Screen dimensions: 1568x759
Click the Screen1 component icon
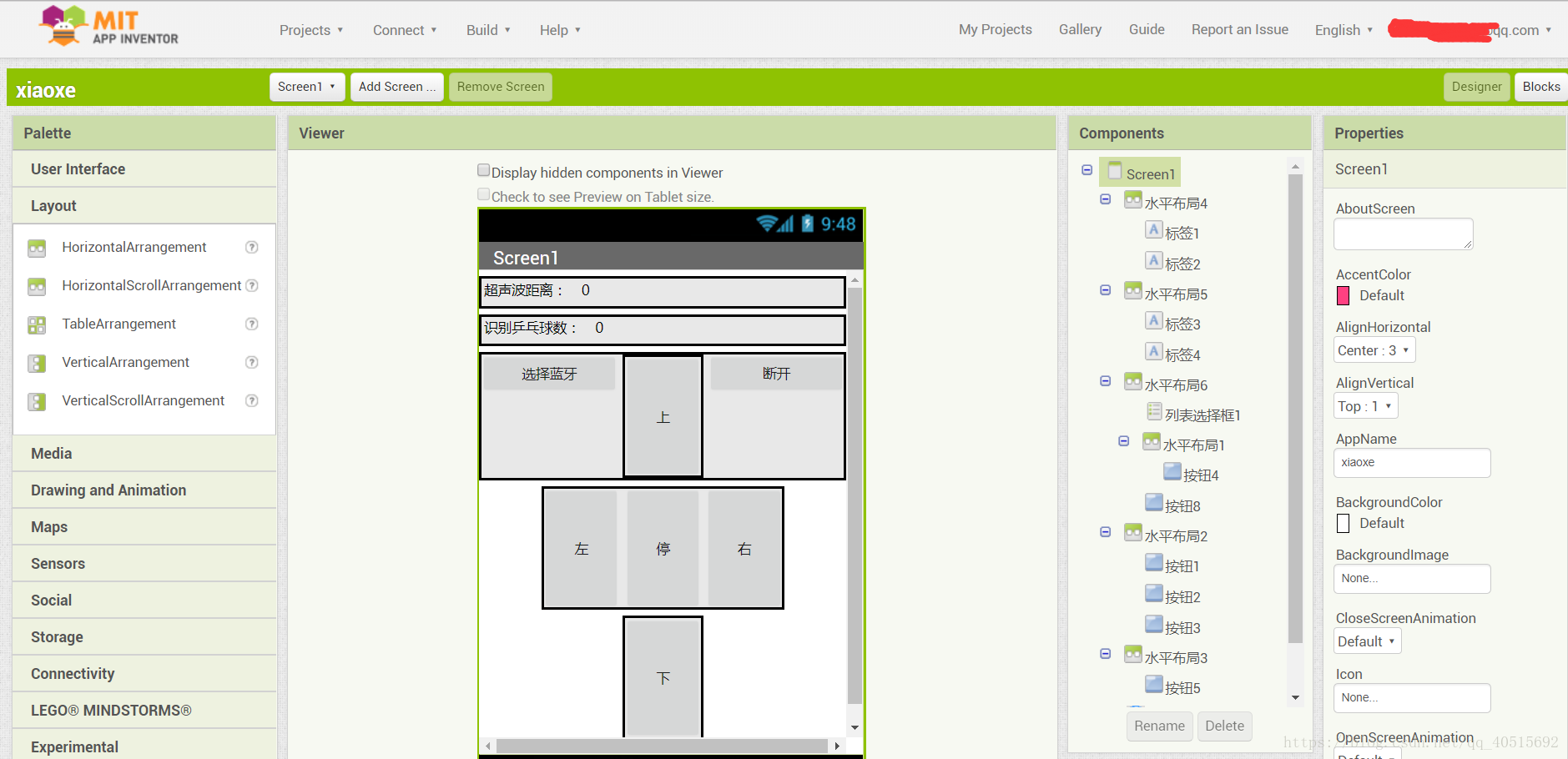click(x=1117, y=172)
